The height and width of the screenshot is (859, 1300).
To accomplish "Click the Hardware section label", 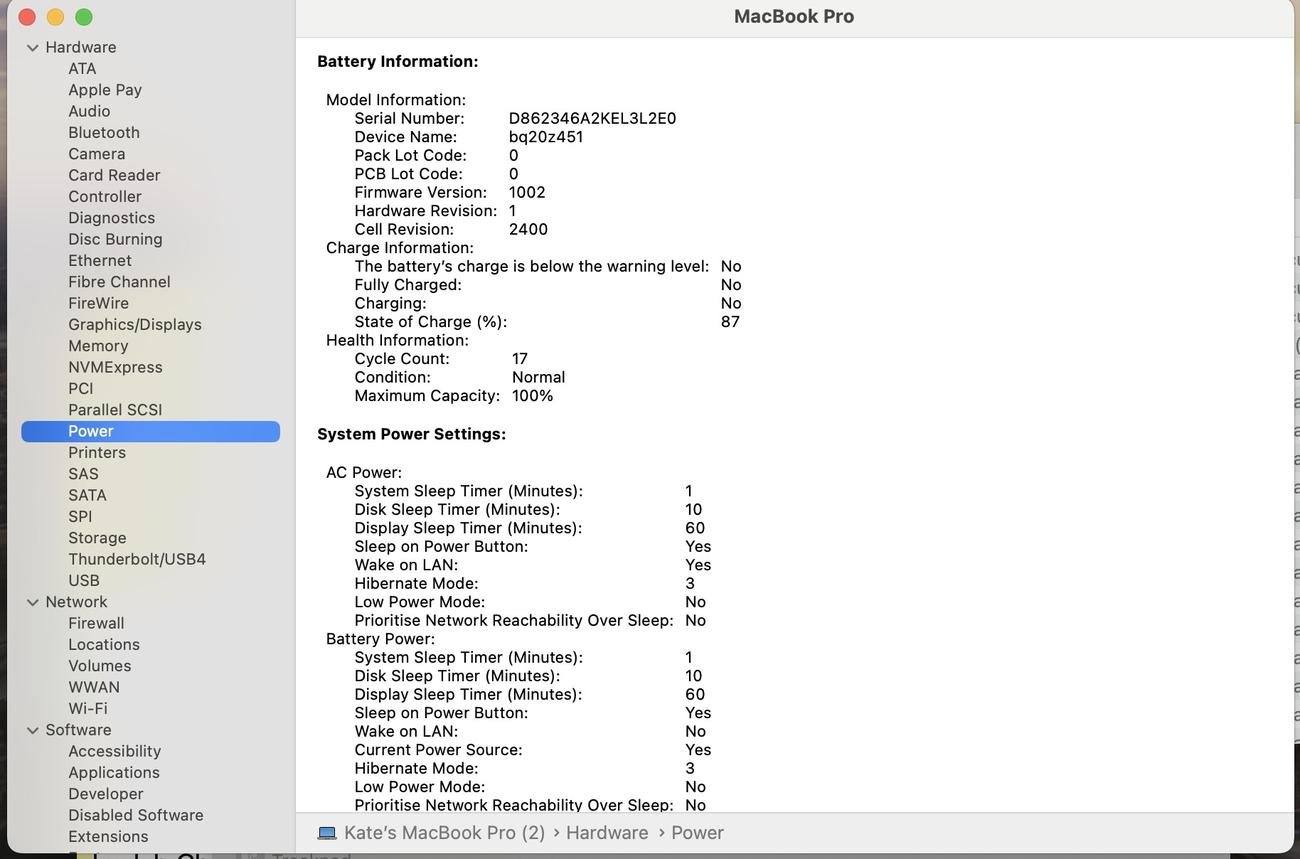I will (x=81, y=47).
